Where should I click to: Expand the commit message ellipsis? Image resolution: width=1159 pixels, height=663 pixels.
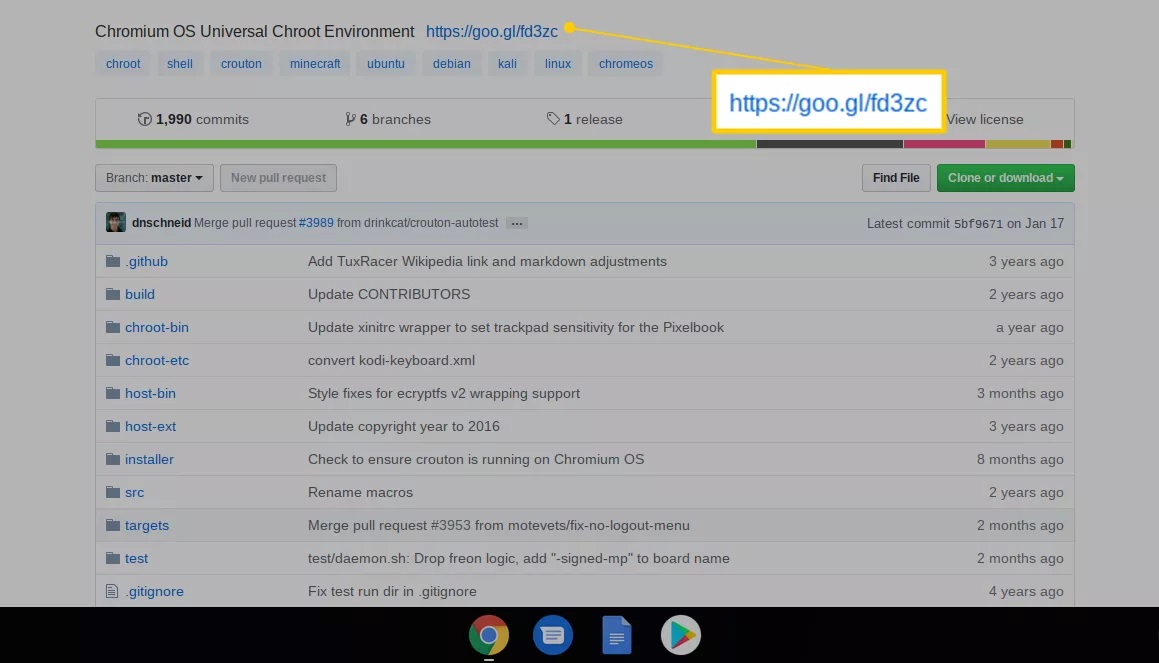point(516,223)
